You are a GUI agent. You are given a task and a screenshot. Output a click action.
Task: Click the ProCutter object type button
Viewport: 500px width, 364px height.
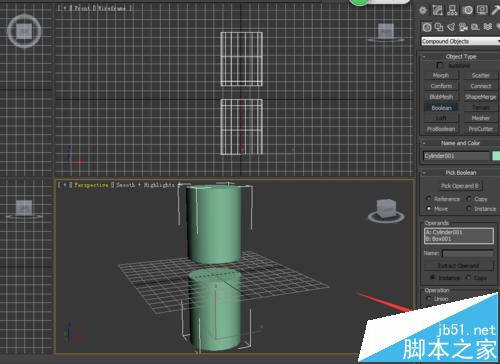481,129
